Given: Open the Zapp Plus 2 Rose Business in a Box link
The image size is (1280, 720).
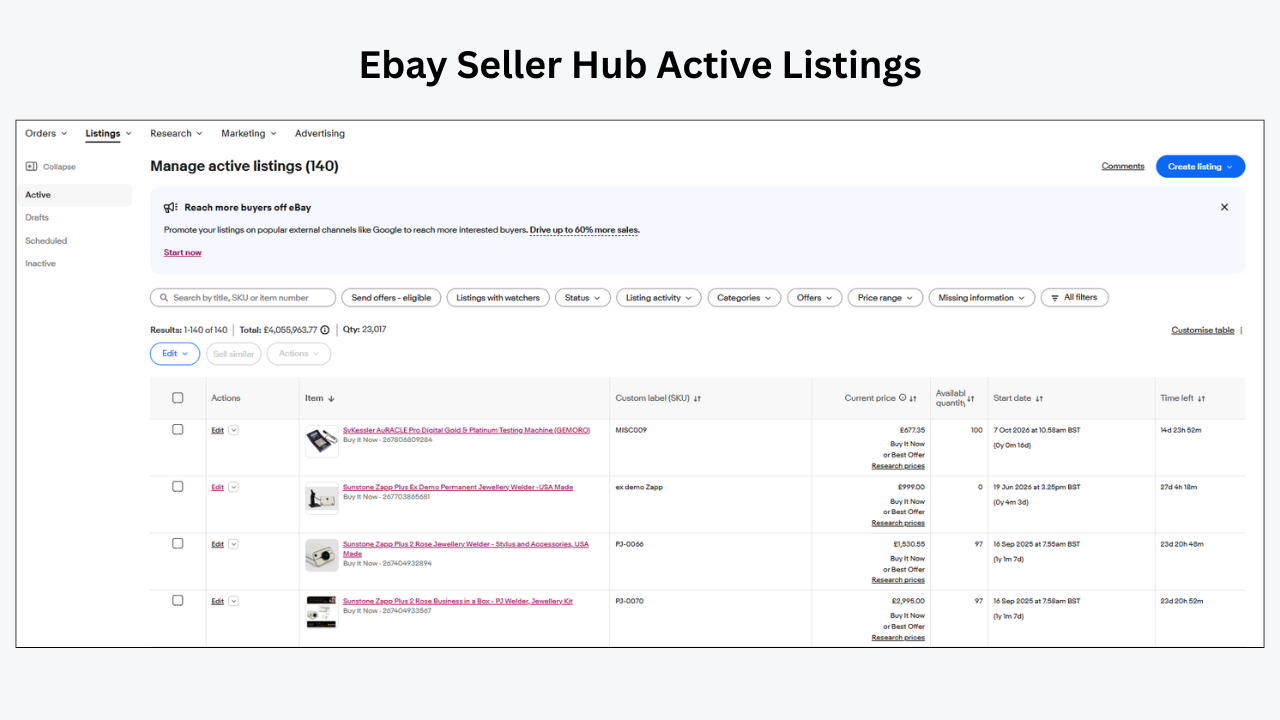Looking at the screenshot, I should click(458, 601).
